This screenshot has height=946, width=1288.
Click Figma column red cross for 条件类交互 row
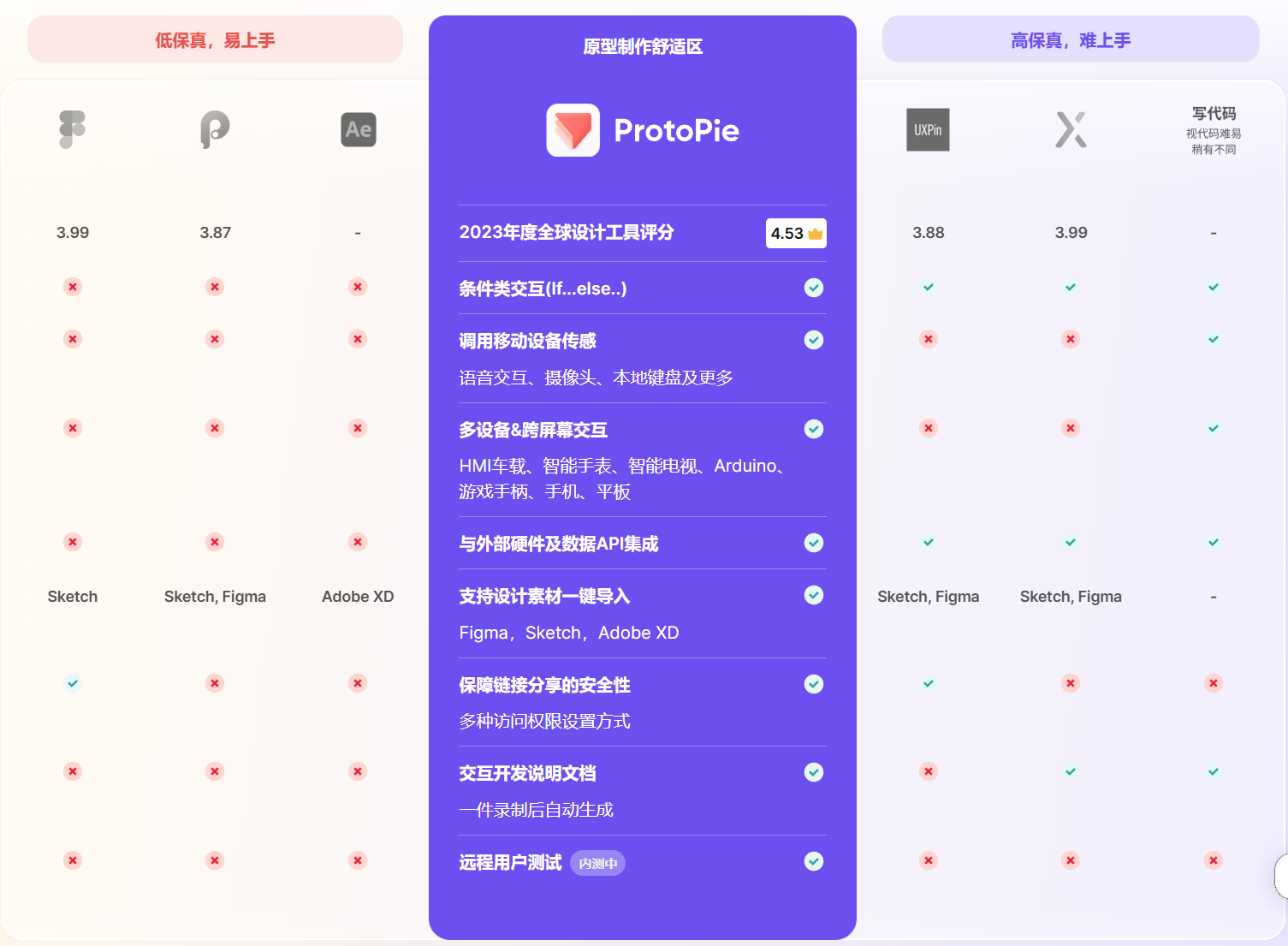point(73,287)
